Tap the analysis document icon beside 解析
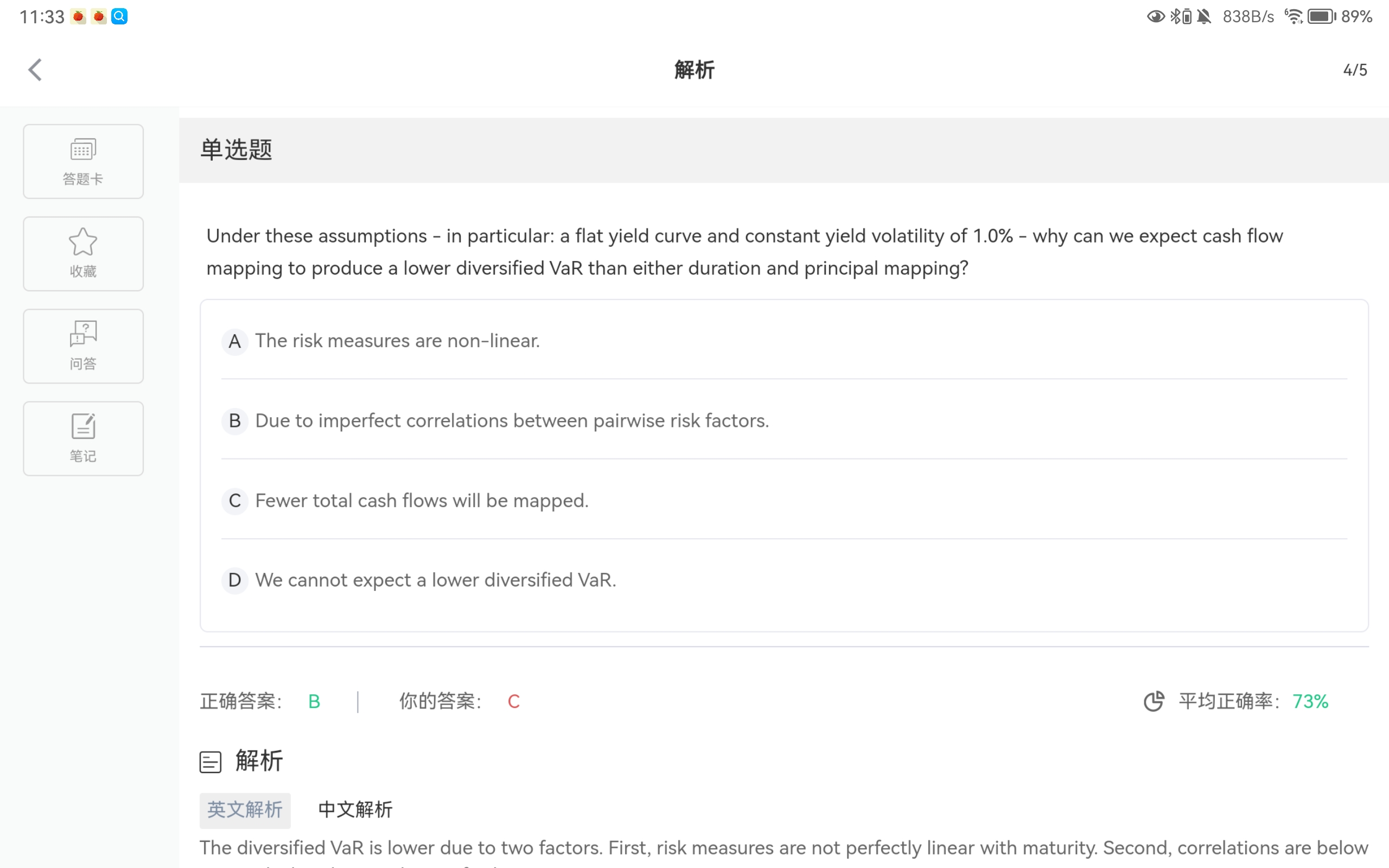1389x868 pixels. 210,762
